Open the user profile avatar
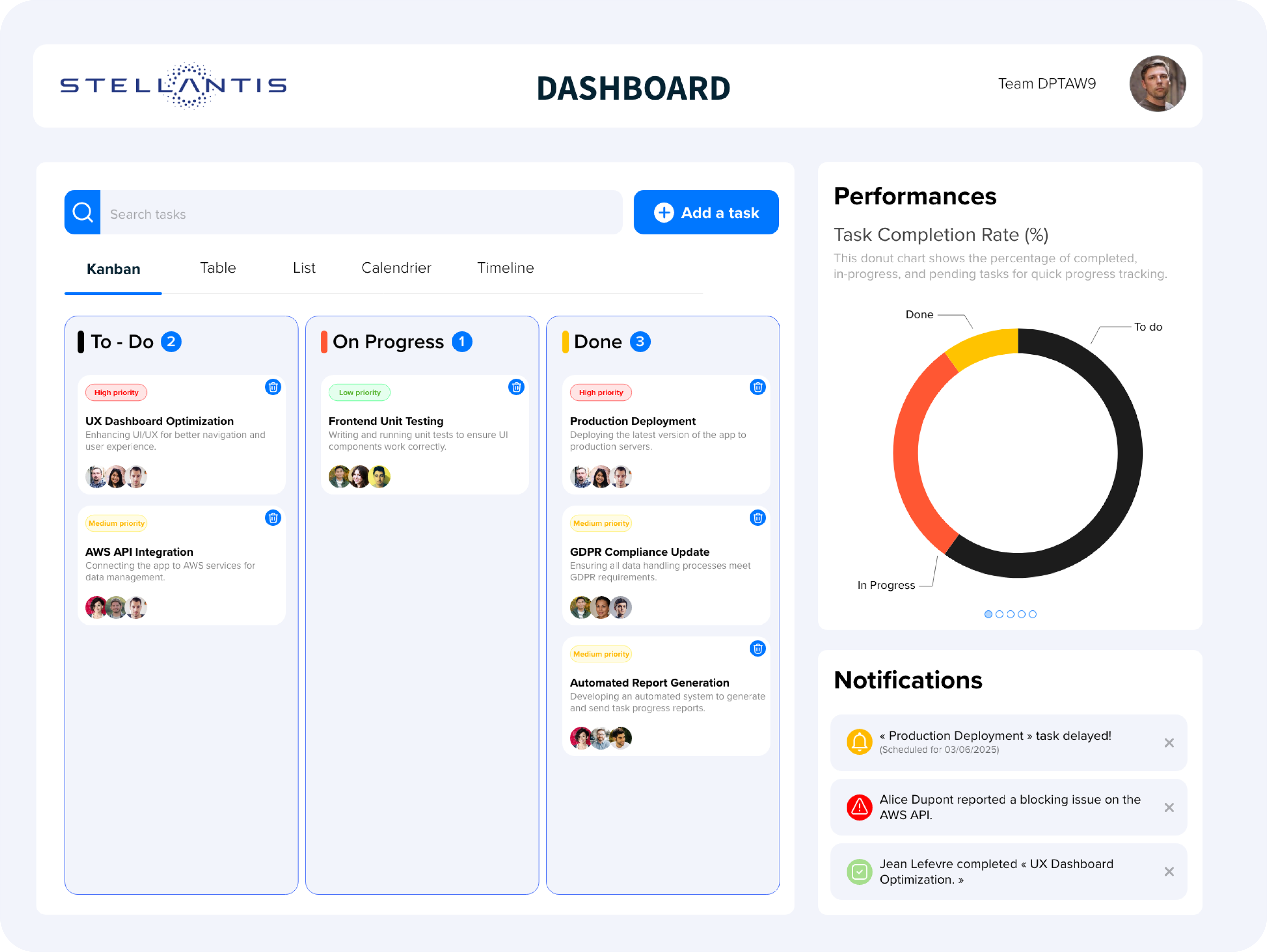Image resolution: width=1267 pixels, height=952 pixels. coord(1157,83)
